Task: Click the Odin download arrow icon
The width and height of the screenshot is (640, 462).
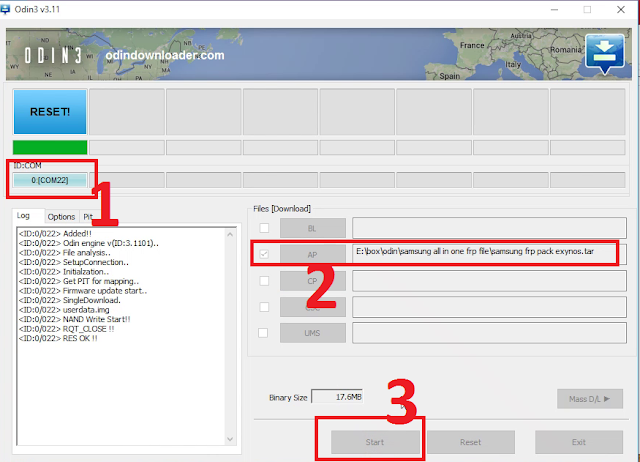Action: [604, 54]
